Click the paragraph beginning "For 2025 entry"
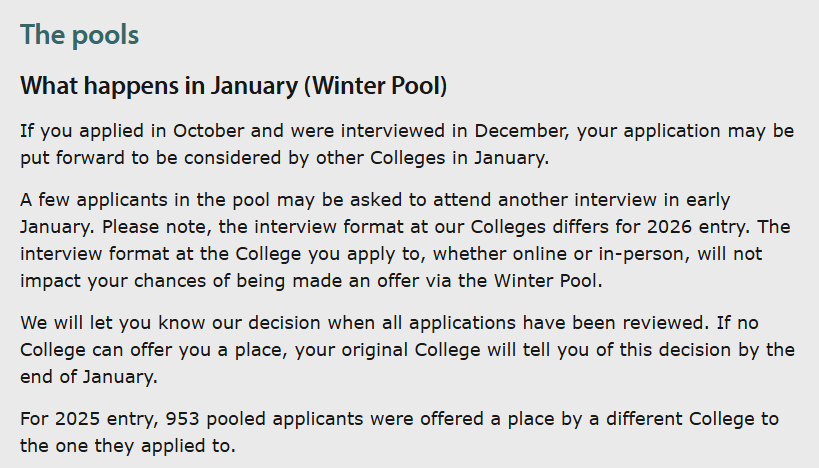Image resolution: width=819 pixels, height=468 pixels. 398,431
